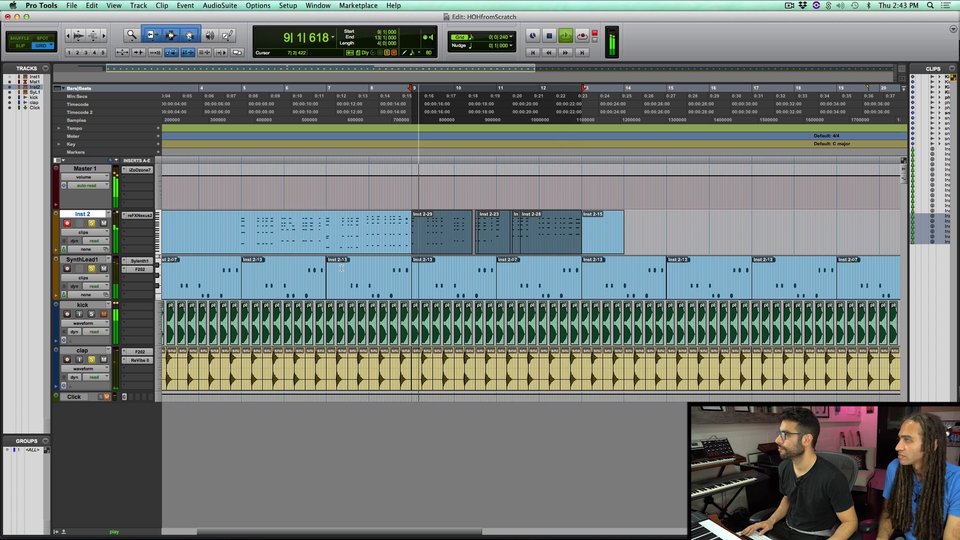Image resolution: width=960 pixels, height=540 pixels.
Task: Open Nudge value dropdown
Action: pos(511,45)
